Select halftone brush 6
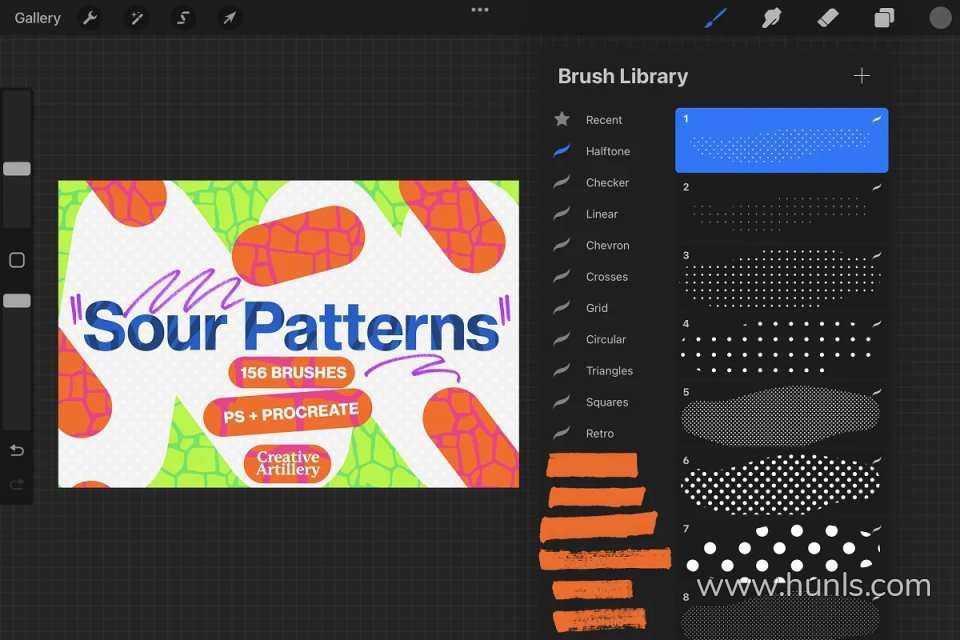Image resolution: width=960 pixels, height=640 pixels. point(781,483)
